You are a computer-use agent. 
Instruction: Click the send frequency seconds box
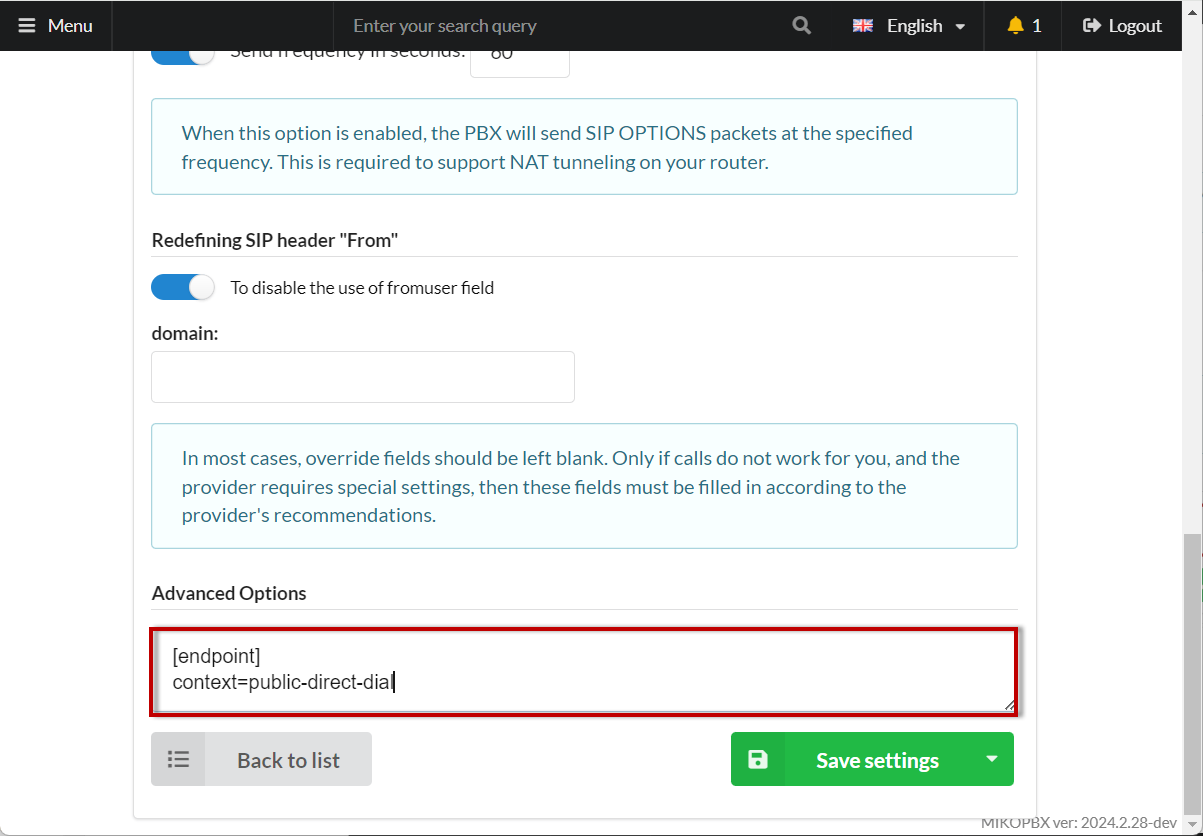pyautogui.click(x=519, y=60)
